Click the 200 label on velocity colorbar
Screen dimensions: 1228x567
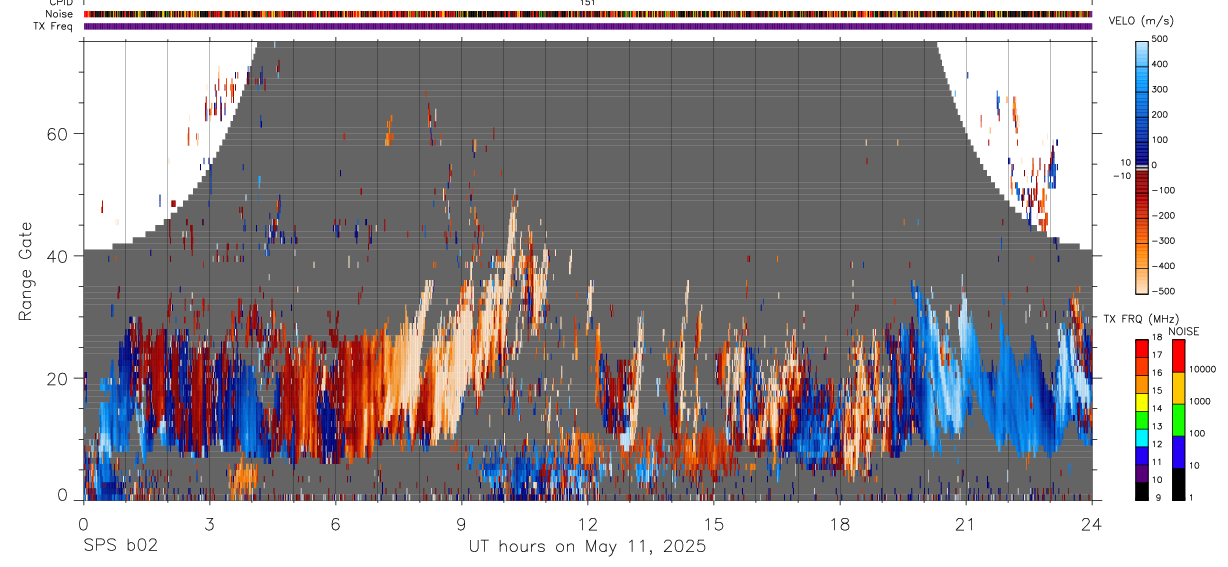pos(1161,114)
